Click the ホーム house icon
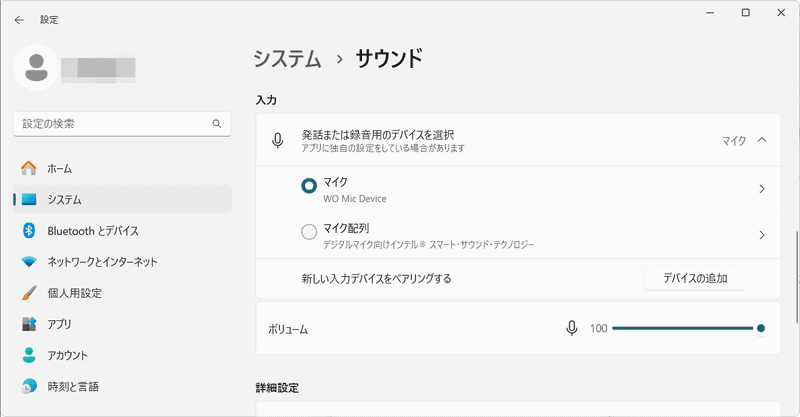 coord(29,168)
